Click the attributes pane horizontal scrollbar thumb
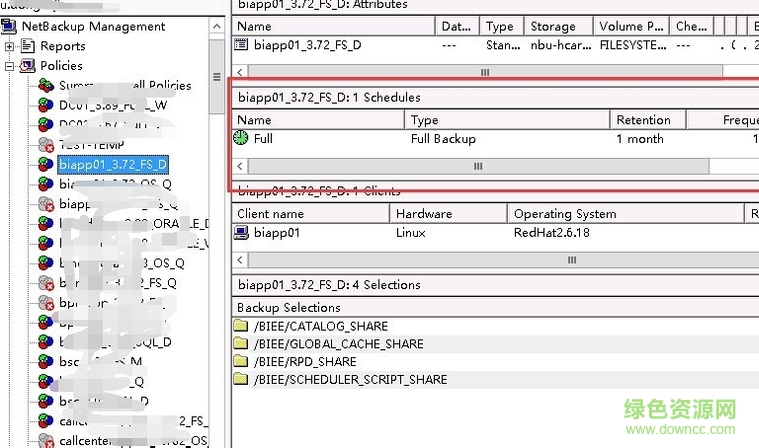The image size is (759, 448). 485,72
